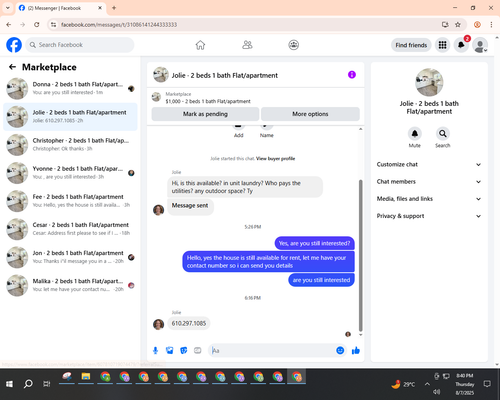
Task: Open the account profile menu
Action: point(480,45)
